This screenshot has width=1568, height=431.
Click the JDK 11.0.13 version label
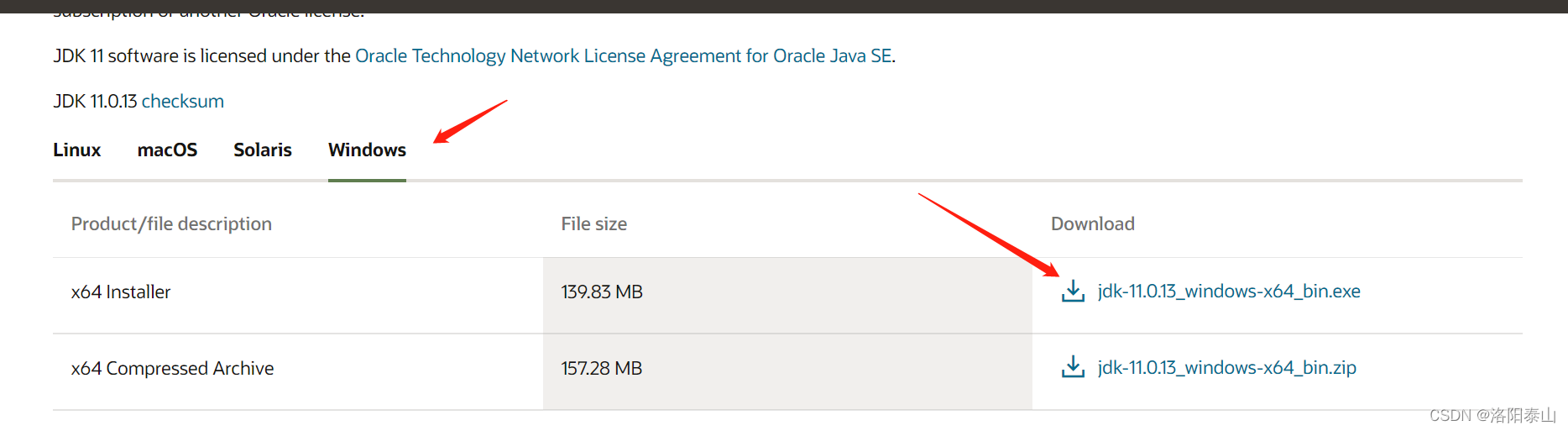[95, 102]
